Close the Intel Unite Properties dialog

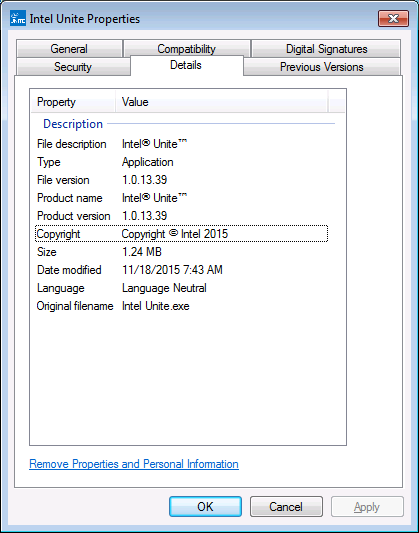pos(393,18)
